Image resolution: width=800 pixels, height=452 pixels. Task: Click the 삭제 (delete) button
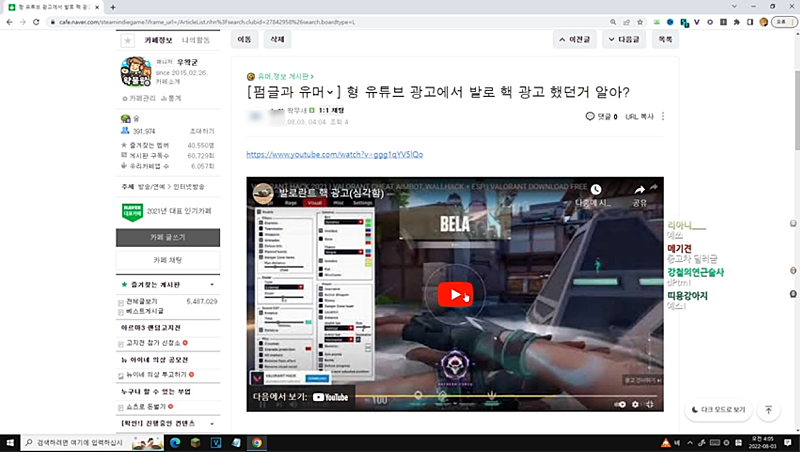point(277,39)
